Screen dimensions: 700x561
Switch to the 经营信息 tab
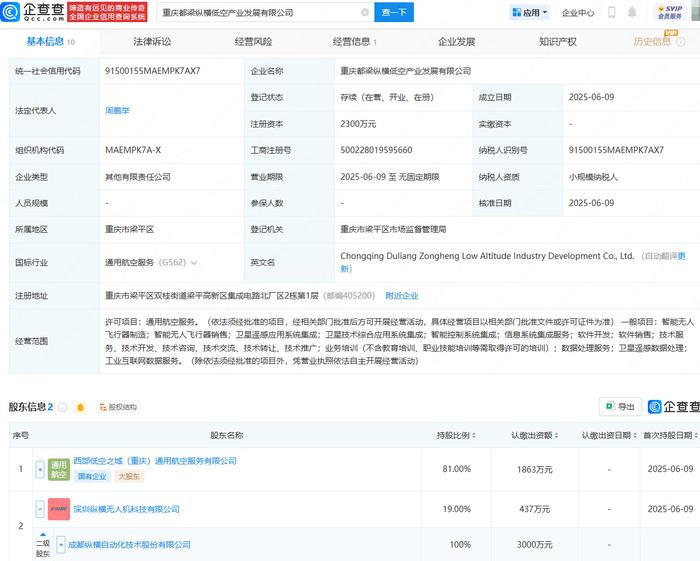click(354, 42)
